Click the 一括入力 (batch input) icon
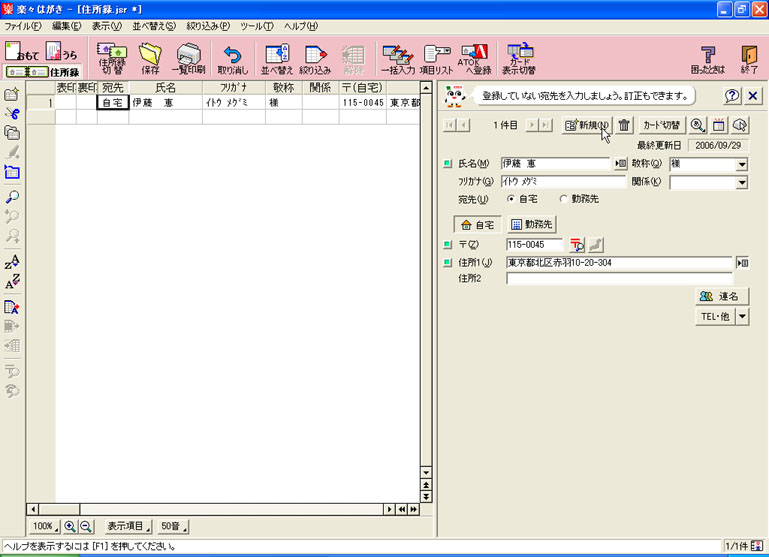This screenshot has width=769, height=557. tap(397, 59)
